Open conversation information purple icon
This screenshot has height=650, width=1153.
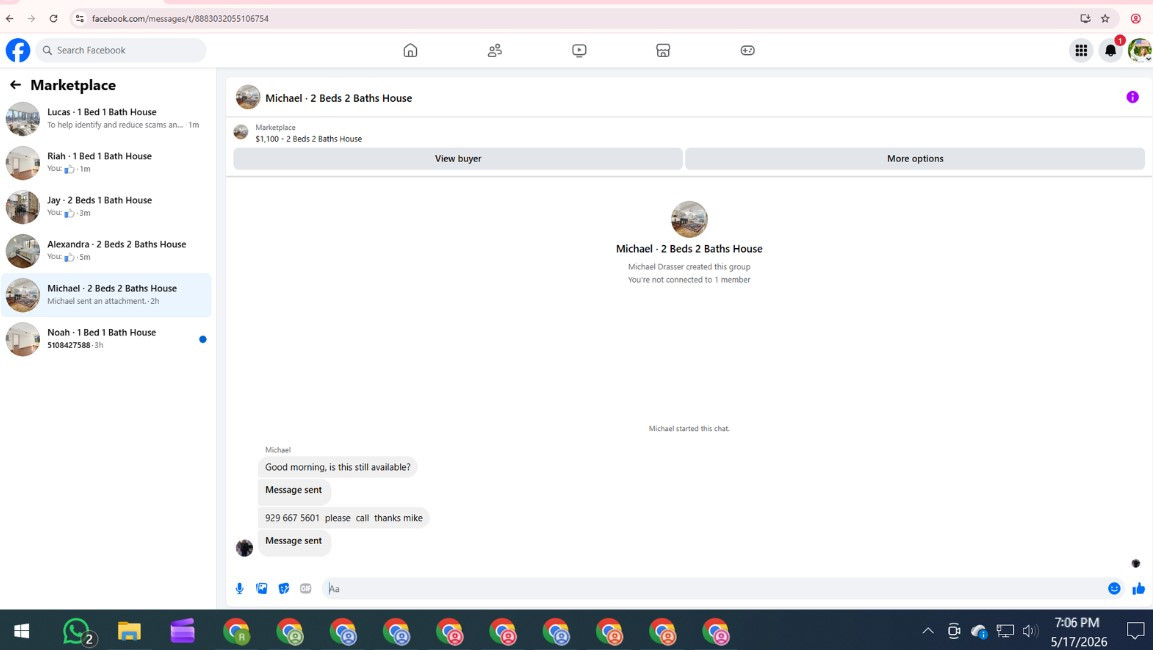click(1132, 97)
